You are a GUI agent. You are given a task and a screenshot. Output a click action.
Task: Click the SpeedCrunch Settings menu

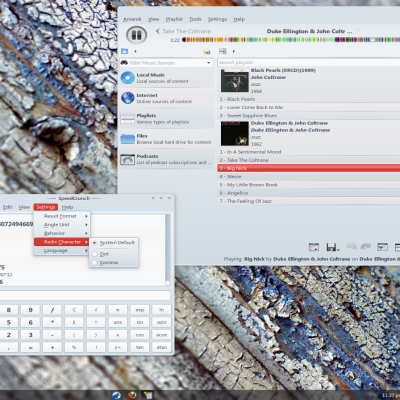(46, 207)
